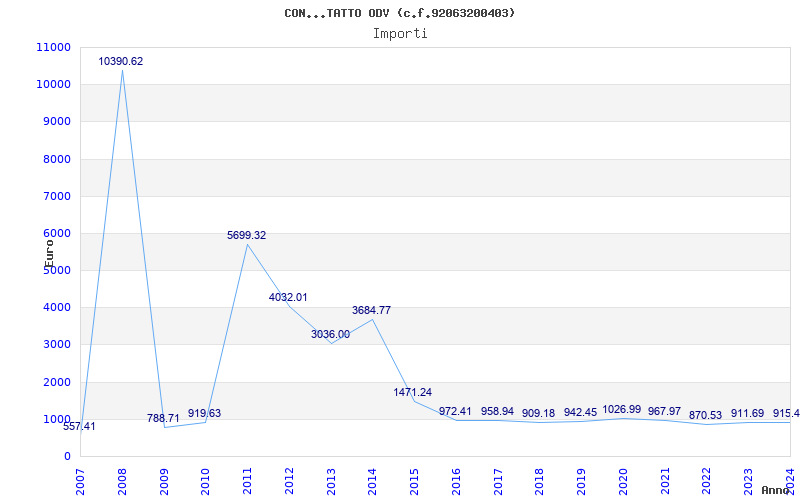Click the 919.63 data point label
800x500 pixels.
(204, 413)
